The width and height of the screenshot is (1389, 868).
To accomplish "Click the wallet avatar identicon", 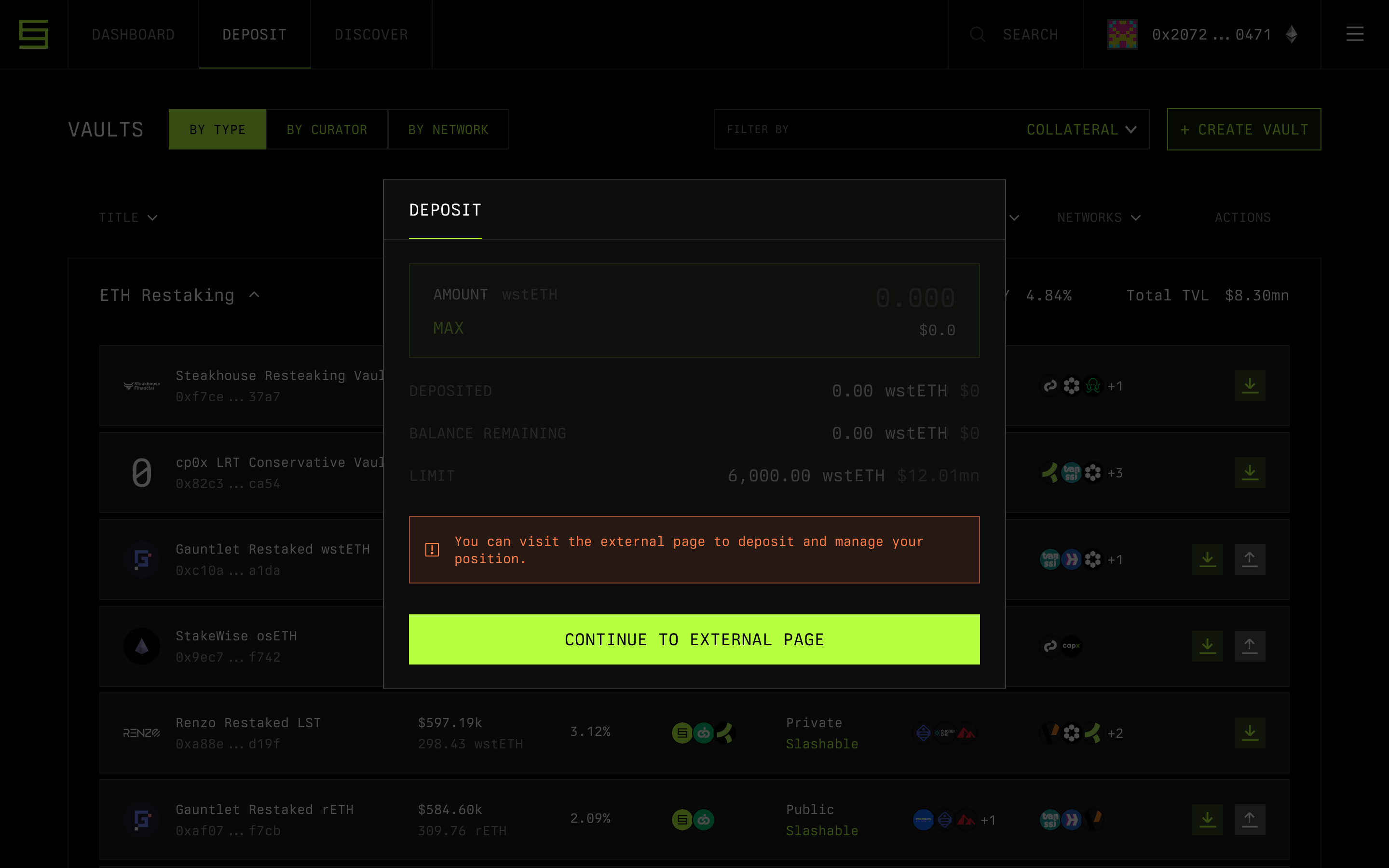I will coord(1122,34).
